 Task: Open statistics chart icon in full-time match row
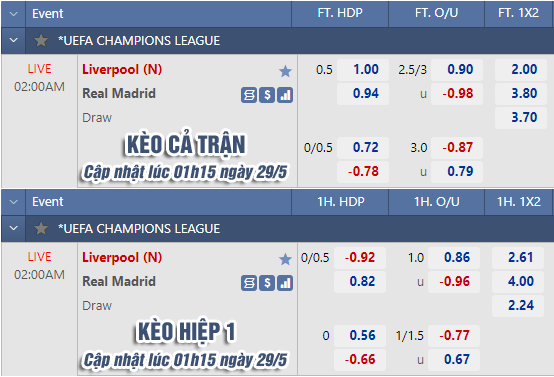(285, 95)
